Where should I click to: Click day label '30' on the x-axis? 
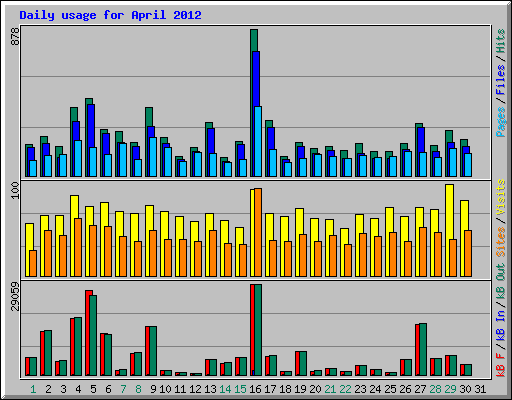coord(465,389)
